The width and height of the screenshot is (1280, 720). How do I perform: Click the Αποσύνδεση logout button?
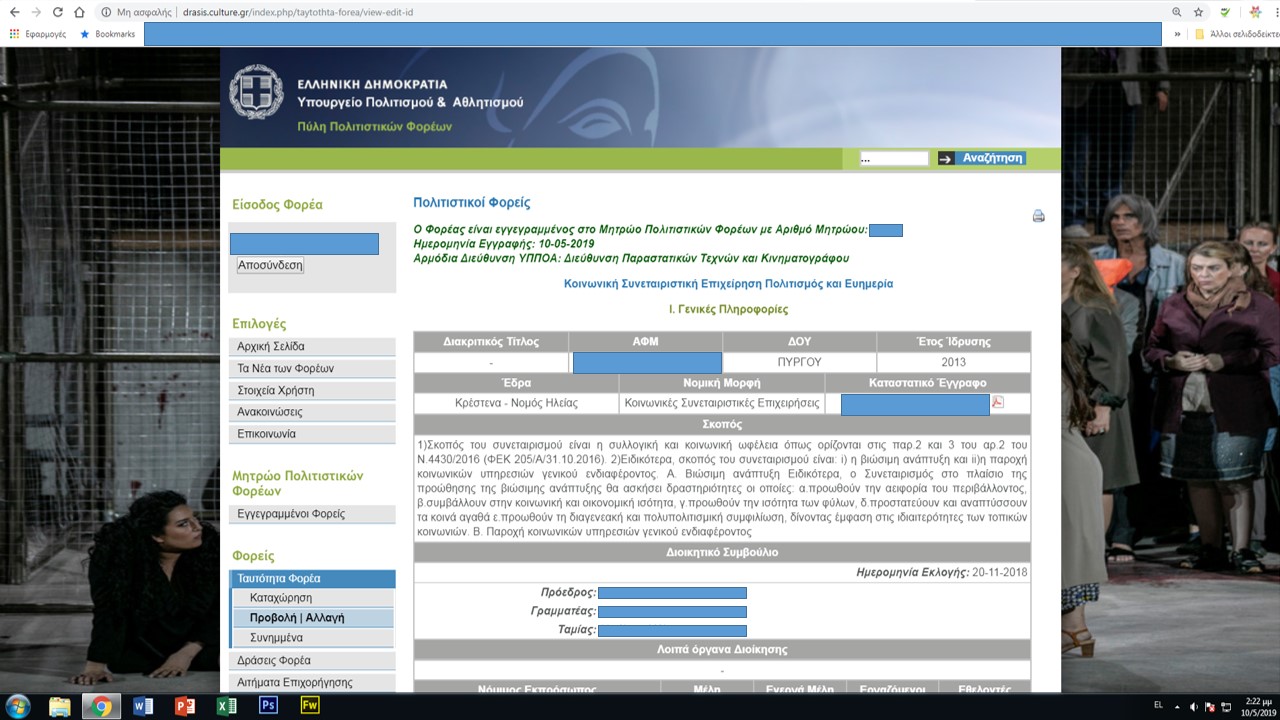click(270, 265)
